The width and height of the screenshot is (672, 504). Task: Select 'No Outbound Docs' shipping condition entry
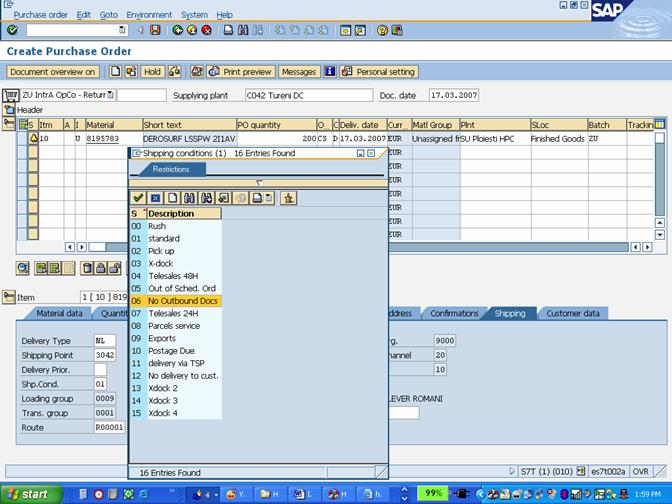click(183, 301)
